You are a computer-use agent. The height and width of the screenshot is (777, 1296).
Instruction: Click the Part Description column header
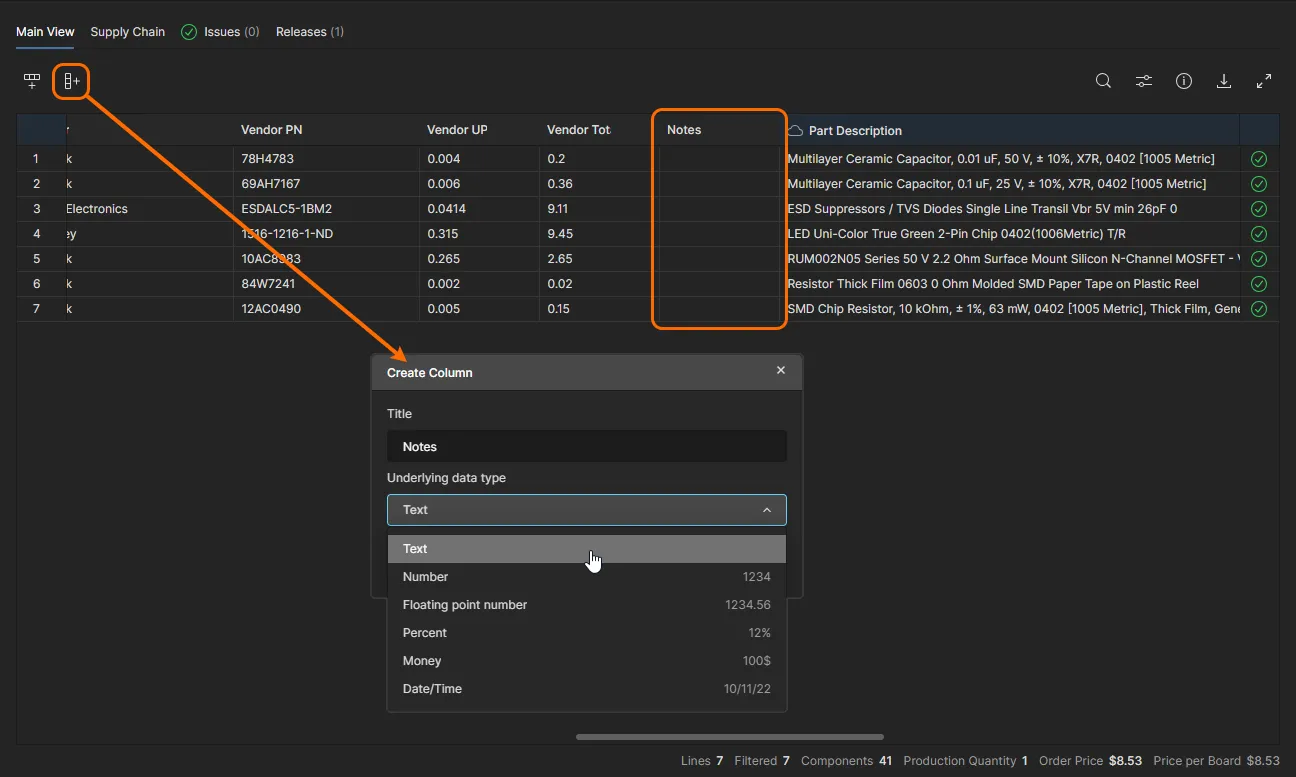tap(855, 131)
